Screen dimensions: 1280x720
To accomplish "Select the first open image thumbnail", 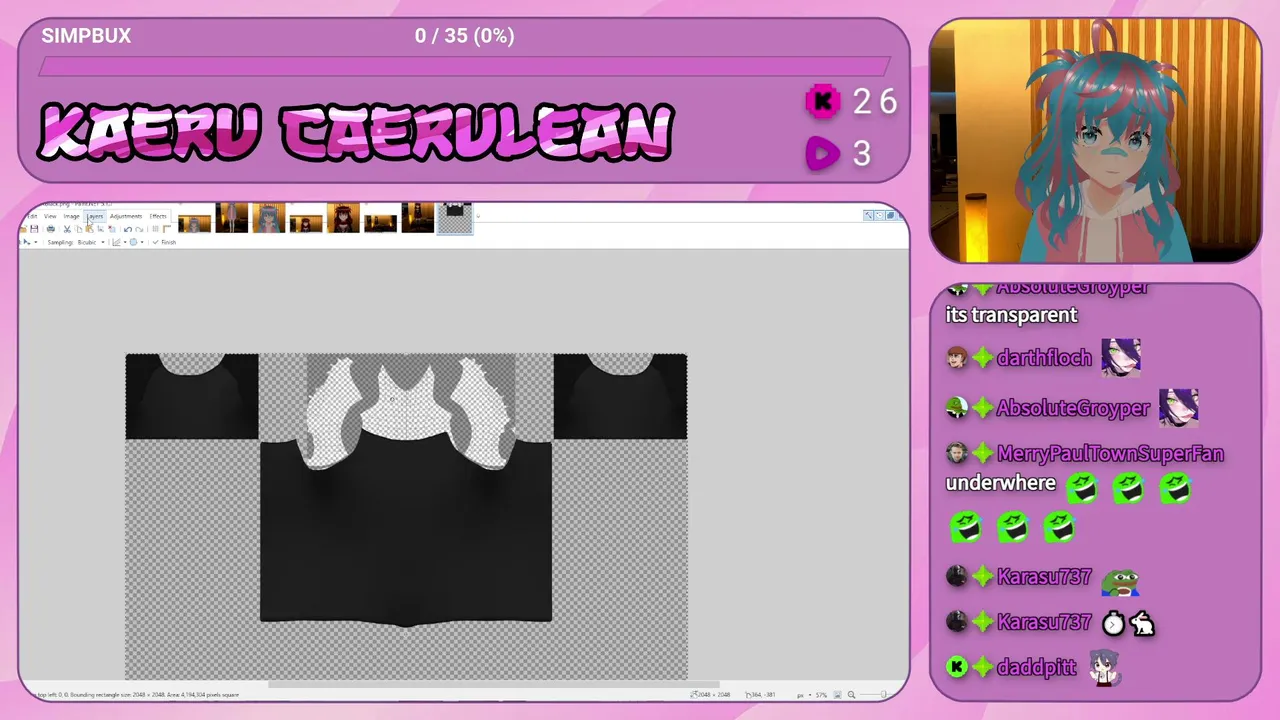I will click(194, 223).
